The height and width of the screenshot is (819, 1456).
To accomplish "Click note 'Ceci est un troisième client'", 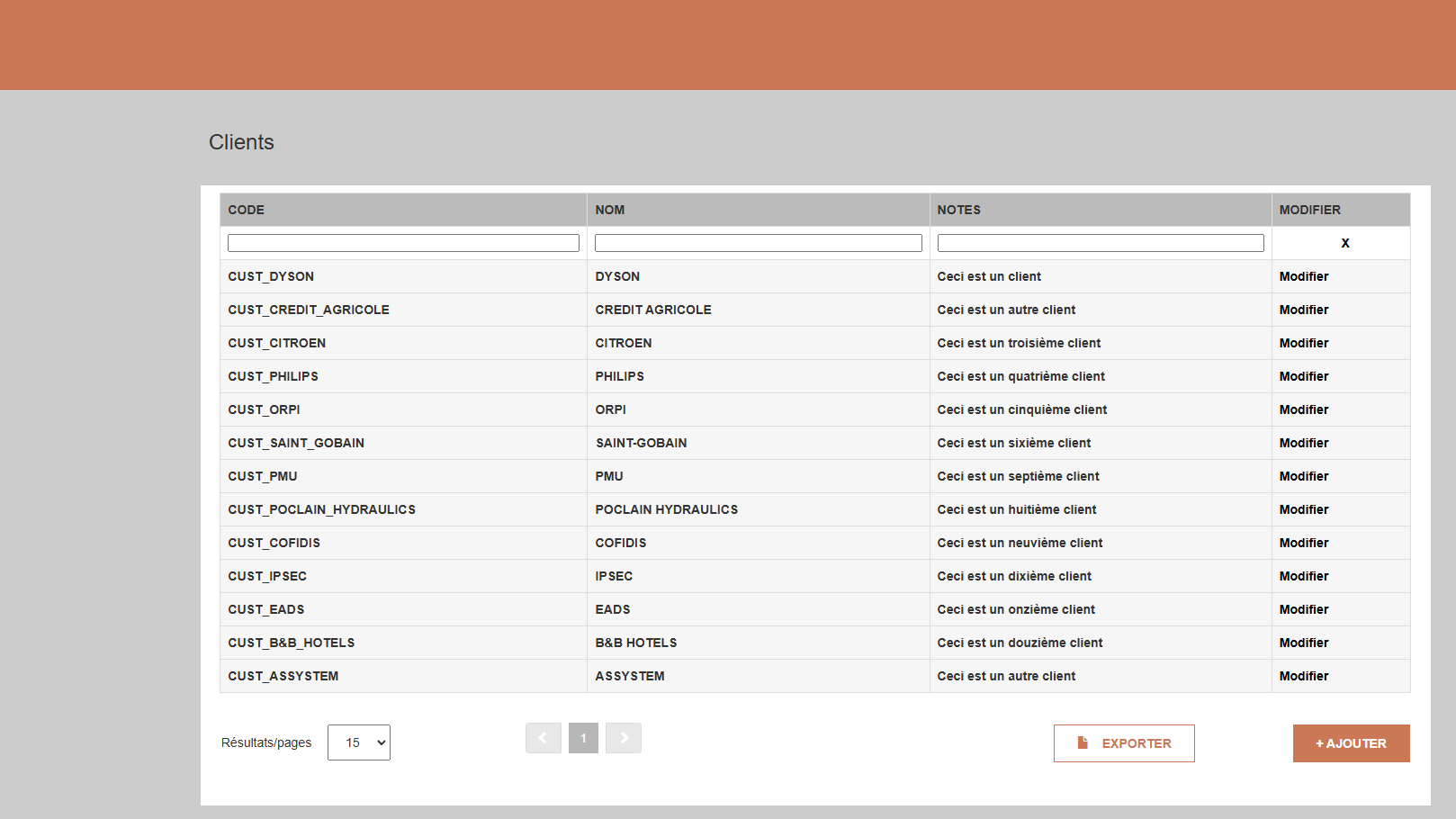I will tap(1019, 343).
